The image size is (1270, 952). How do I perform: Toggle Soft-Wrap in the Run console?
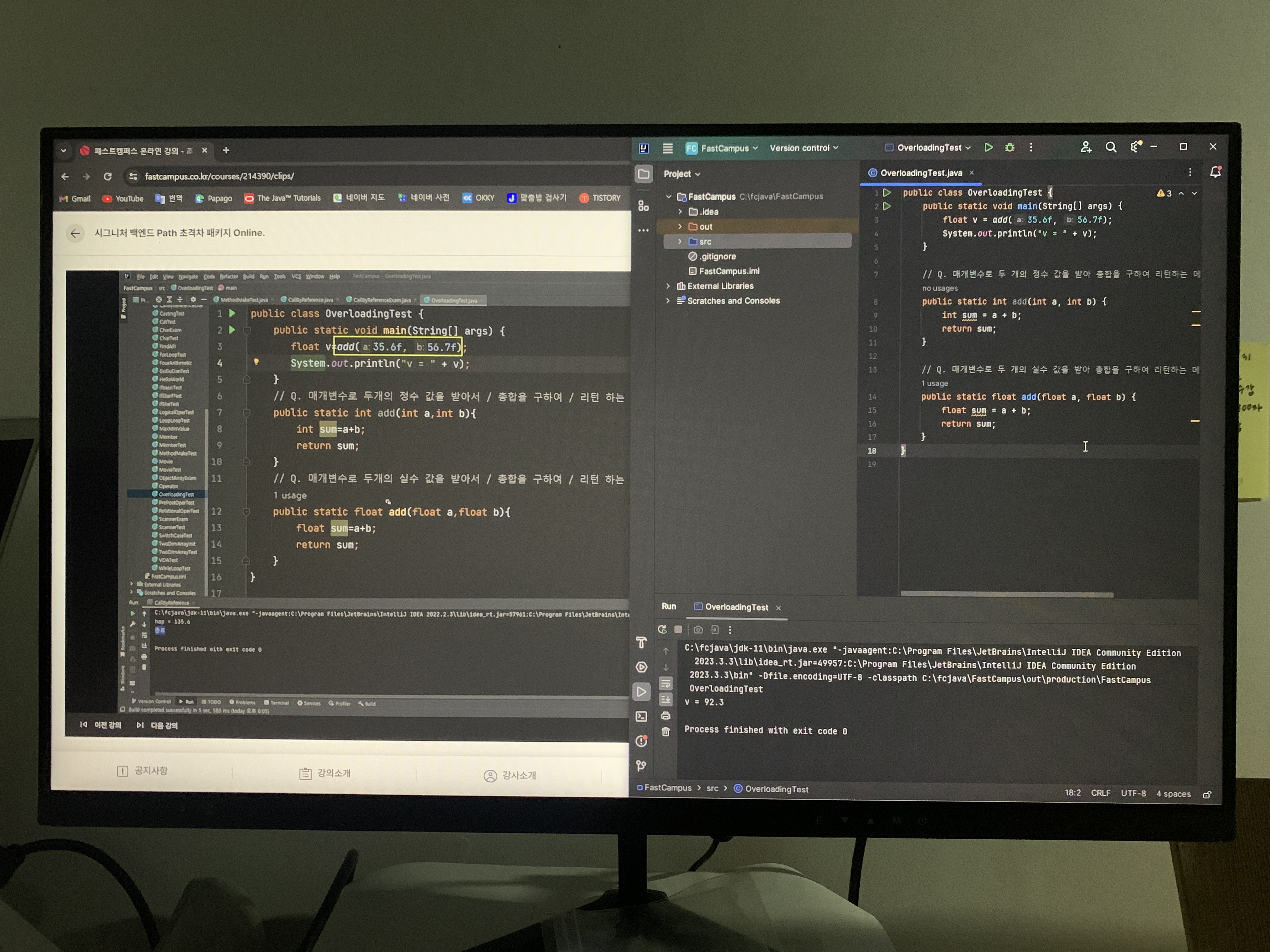666,683
